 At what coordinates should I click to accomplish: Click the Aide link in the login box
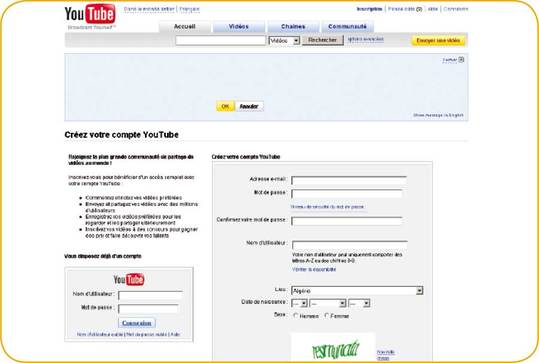(x=175, y=334)
